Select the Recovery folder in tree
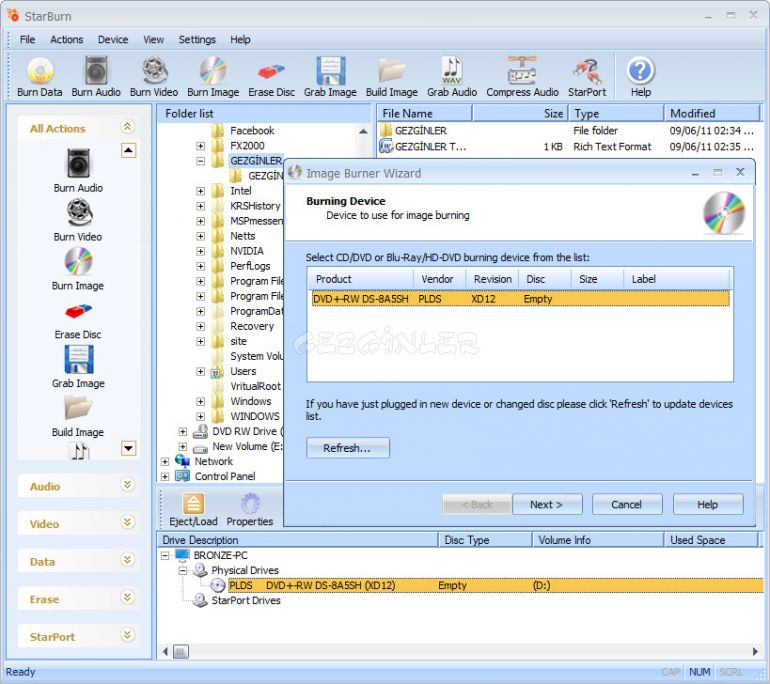The width and height of the screenshot is (770, 684). 252,326
